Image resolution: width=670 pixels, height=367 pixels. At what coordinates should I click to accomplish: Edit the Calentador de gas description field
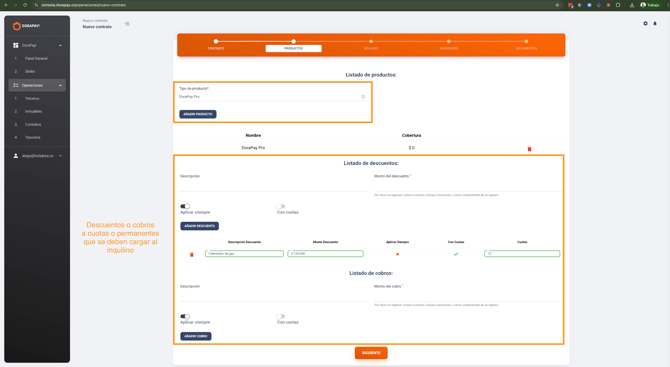(244, 254)
